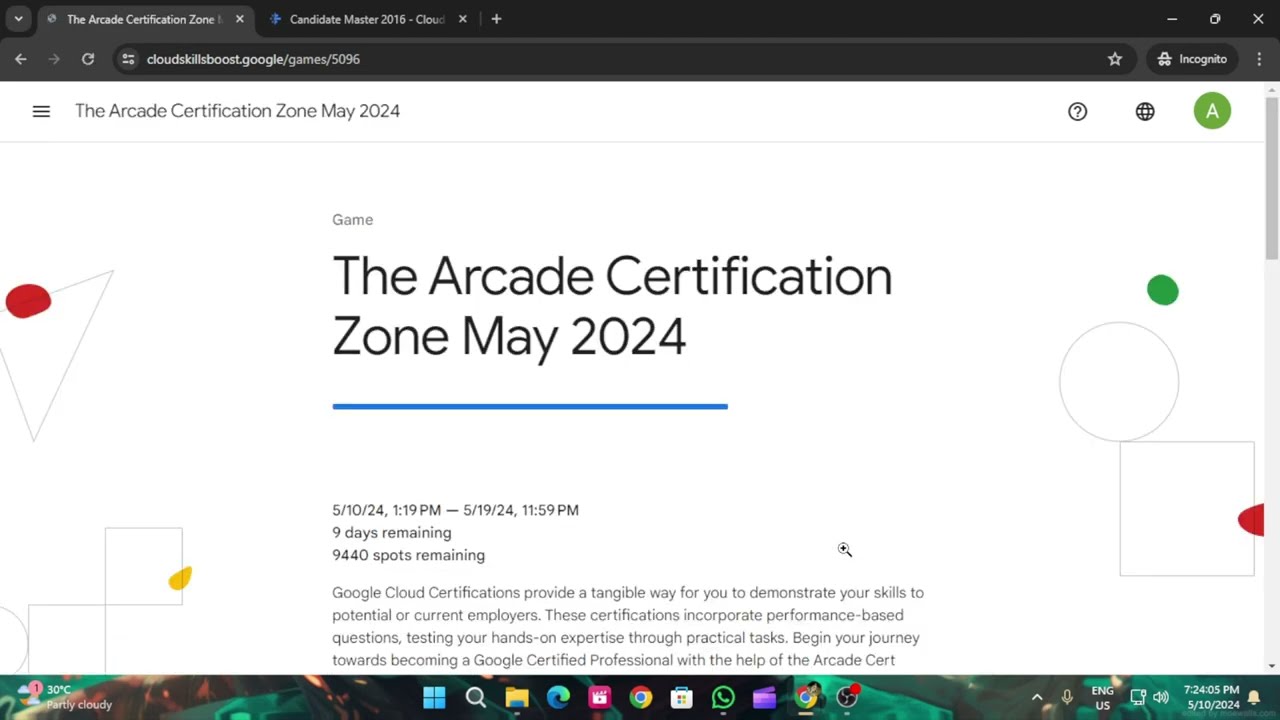This screenshot has width=1280, height=720.
Task: Open WhatsApp from the taskbar
Action: coord(723,697)
